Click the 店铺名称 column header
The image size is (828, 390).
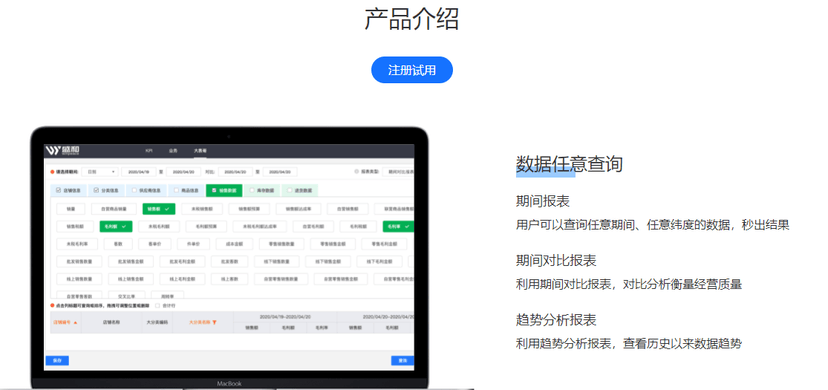(x=110, y=322)
